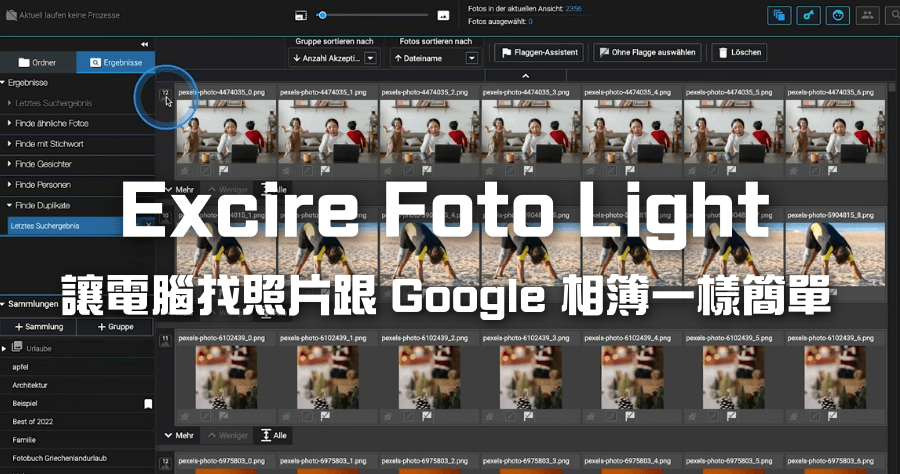Select the Familie collection
Screen dimensions: 900x474
(x=77, y=440)
